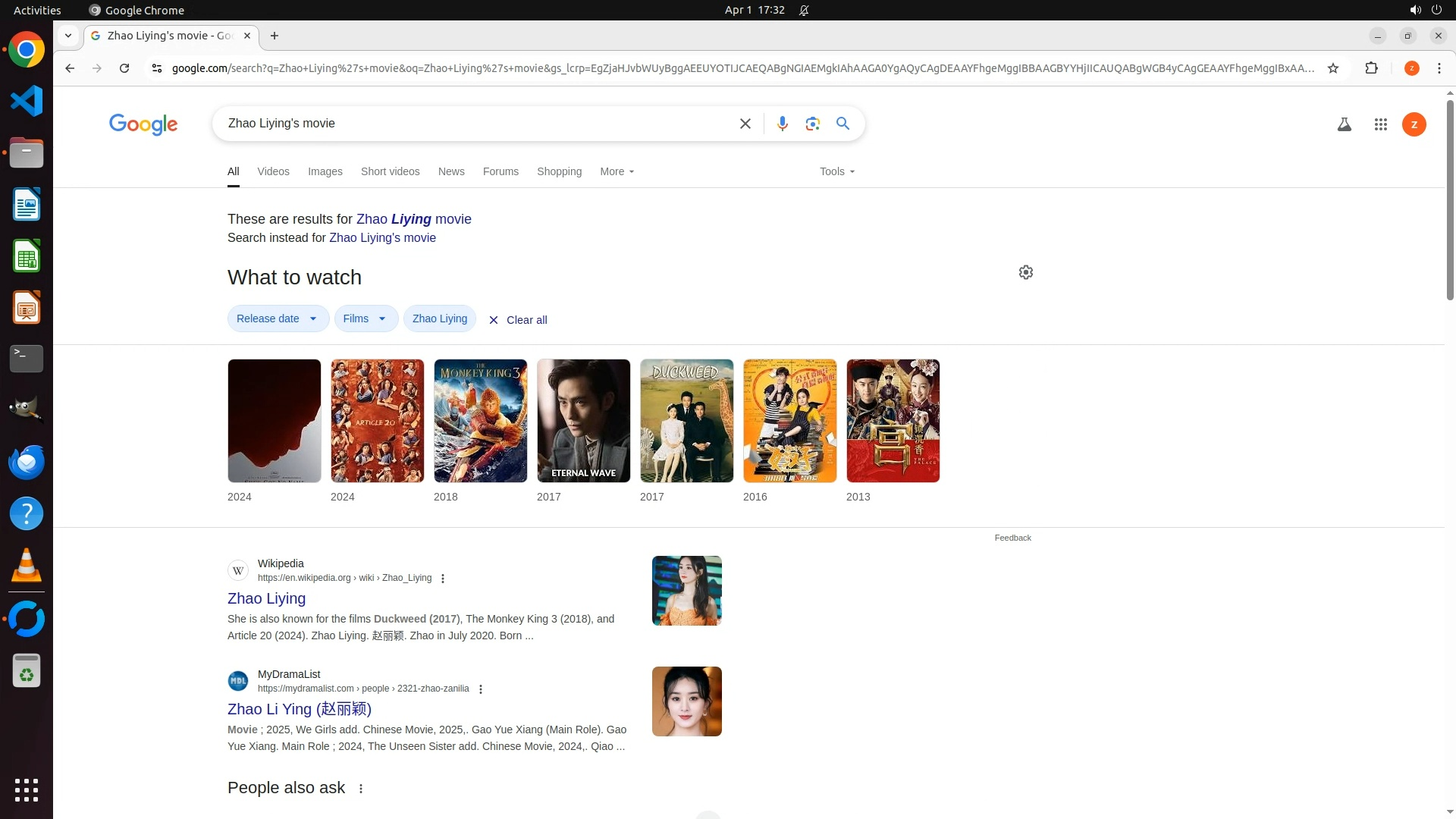Open the Zhao Liying Wikipedia result

(266, 598)
